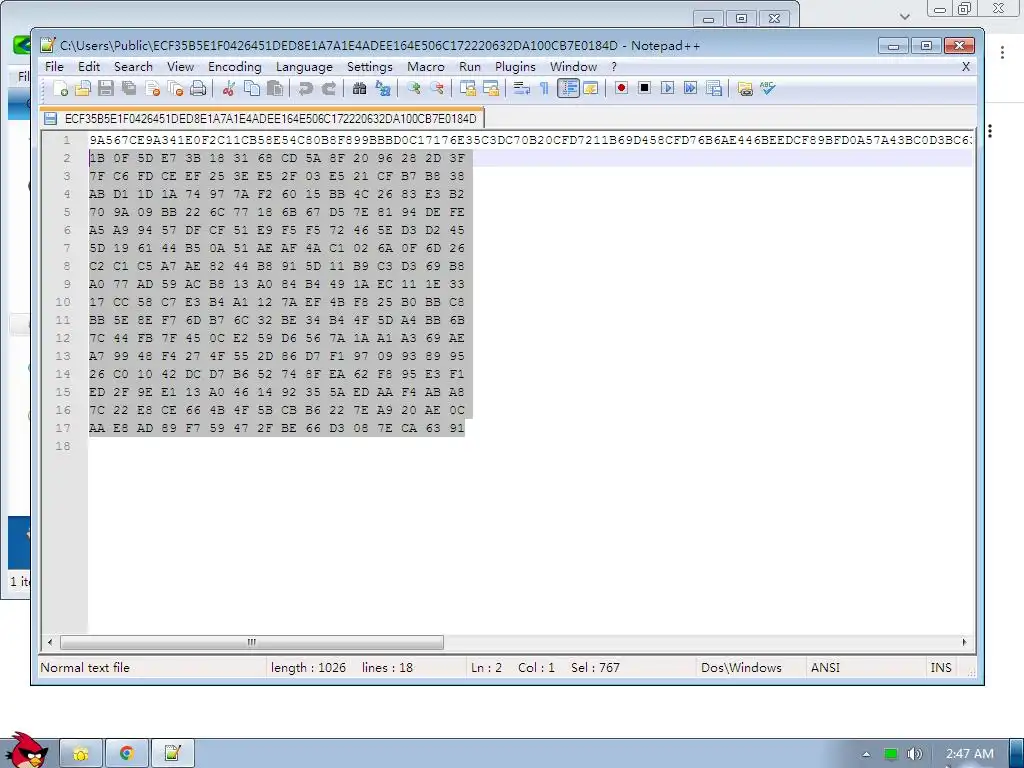This screenshot has height=768, width=1024.
Task: Zoom out using magnifier minus icon
Action: click(x=436, y=88)
